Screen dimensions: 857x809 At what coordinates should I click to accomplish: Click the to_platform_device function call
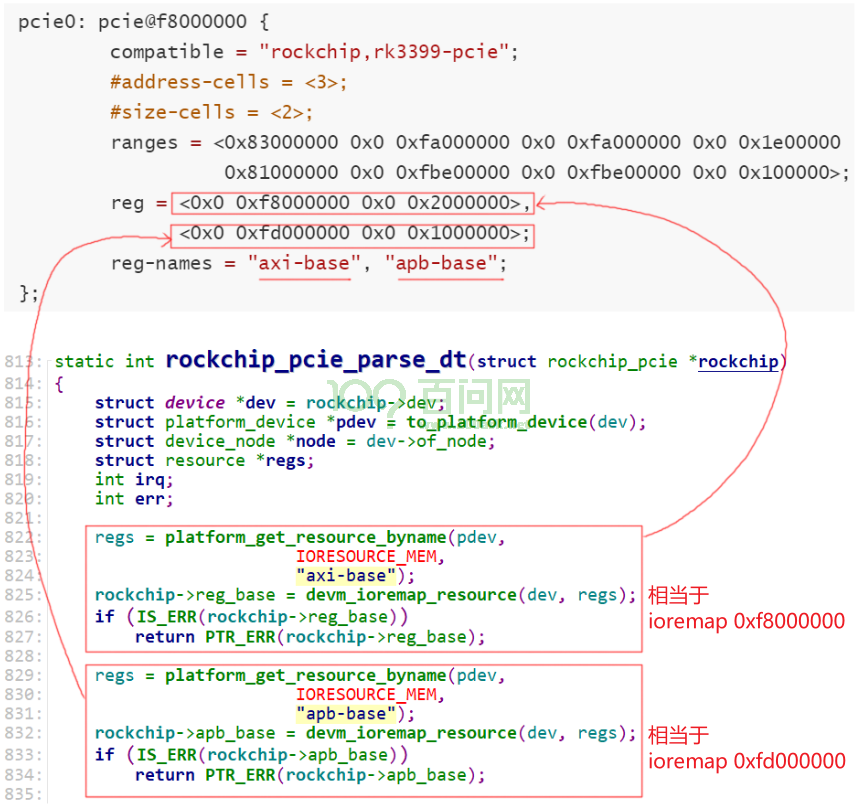point(497,422)
